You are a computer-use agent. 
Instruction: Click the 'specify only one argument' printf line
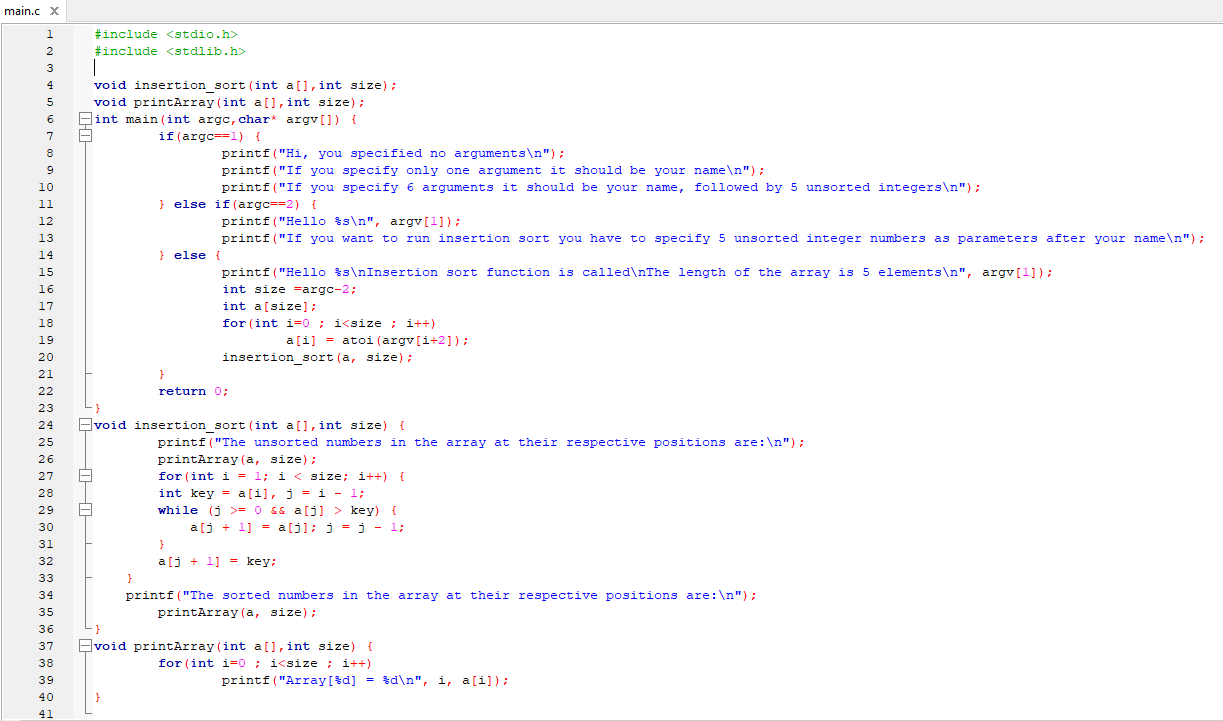[494, 170]
